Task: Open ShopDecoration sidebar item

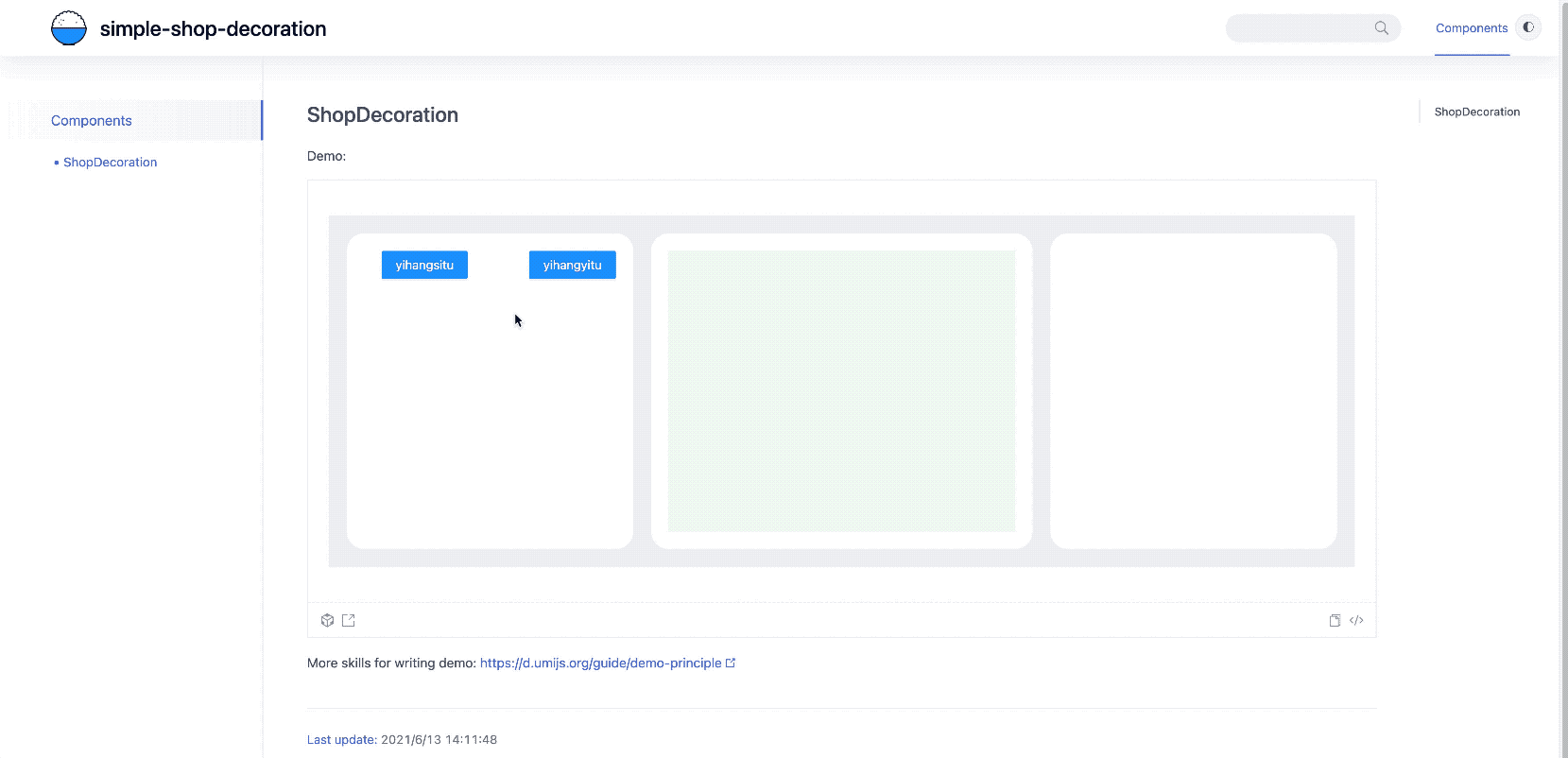Action: coord(110,163)
